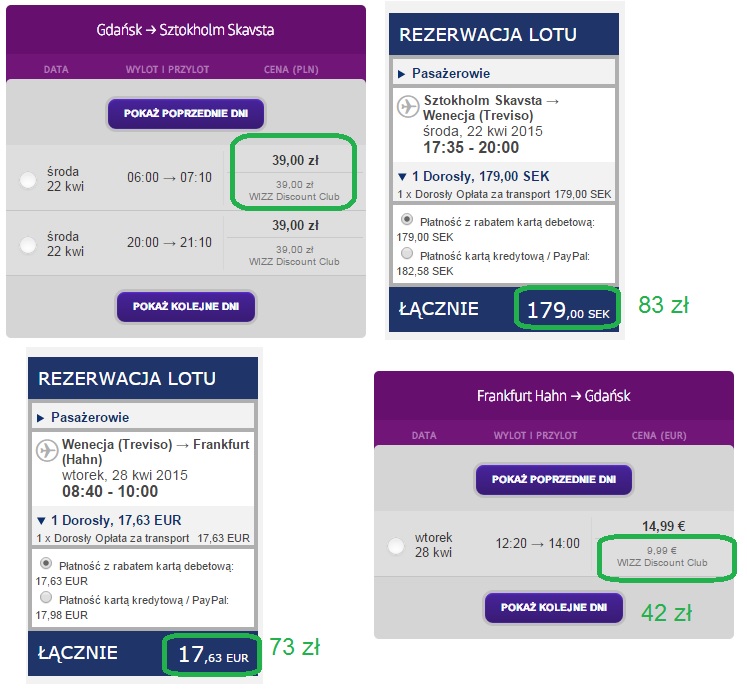747x690 pixels.
Task: Select the 06:00 → 07:10 Gdańsk flight
Action: point(28,180)
